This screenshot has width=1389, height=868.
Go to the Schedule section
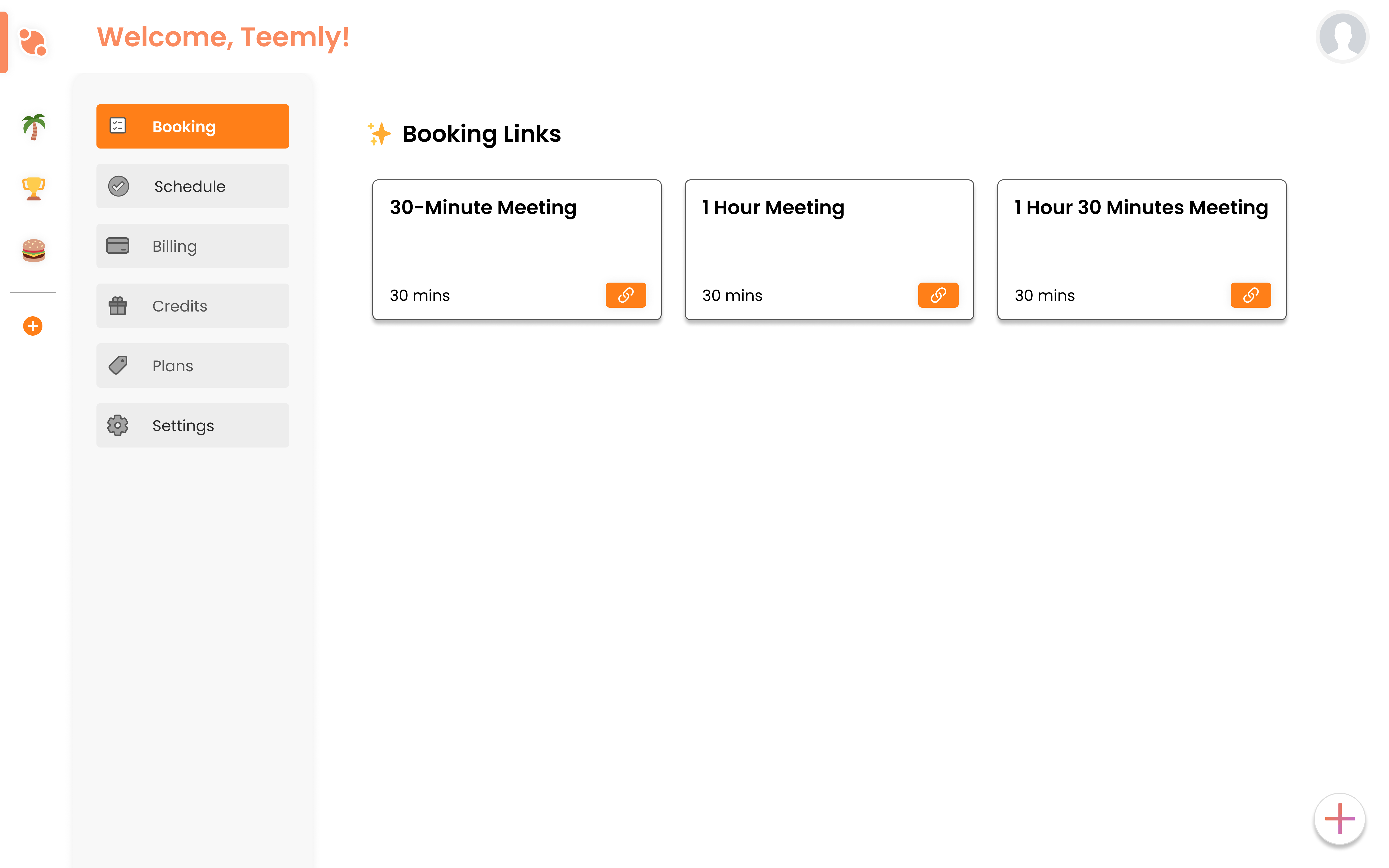[193, 186]
